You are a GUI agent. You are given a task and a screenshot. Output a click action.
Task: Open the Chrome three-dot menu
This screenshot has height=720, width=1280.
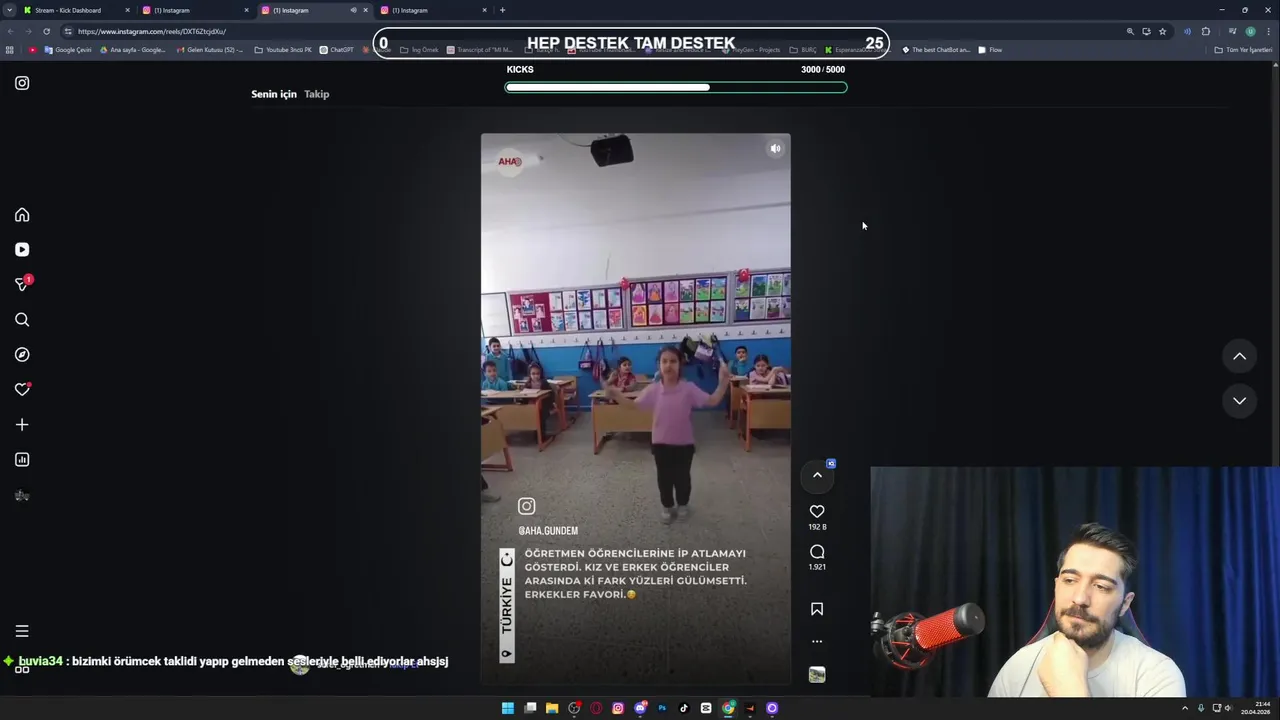1268,31
